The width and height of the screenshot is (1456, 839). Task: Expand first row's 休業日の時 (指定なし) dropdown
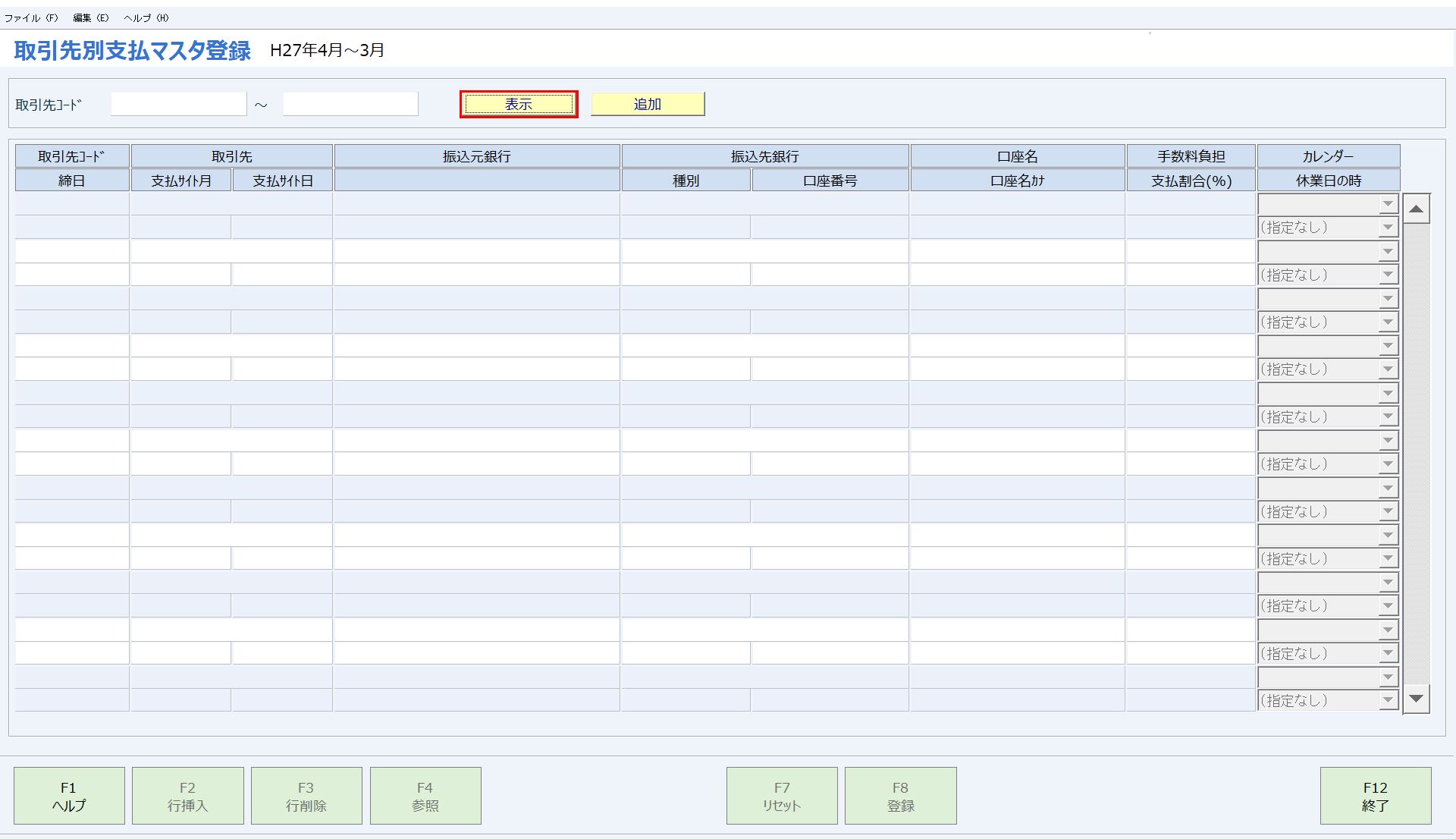point(1388,228)
